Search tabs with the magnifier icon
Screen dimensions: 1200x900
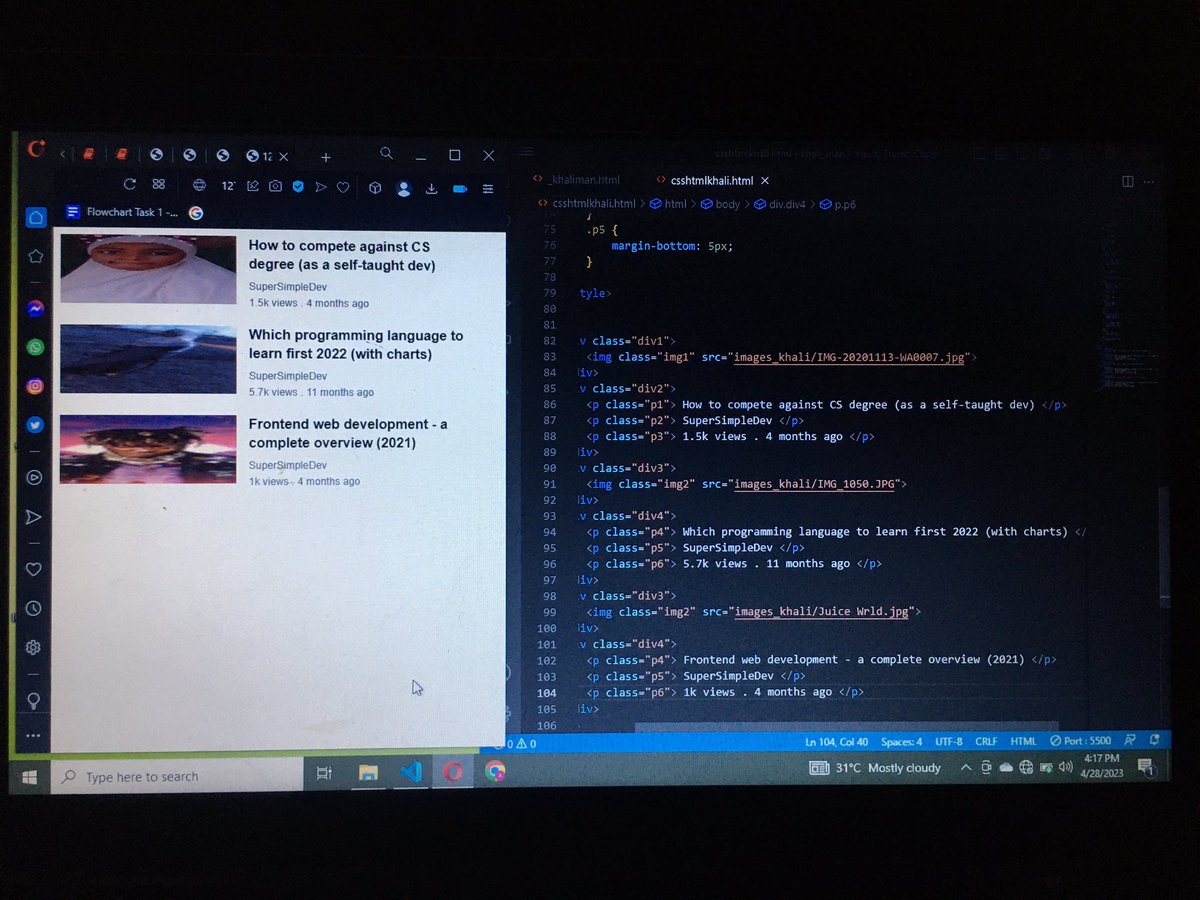(x=386, y=153)
